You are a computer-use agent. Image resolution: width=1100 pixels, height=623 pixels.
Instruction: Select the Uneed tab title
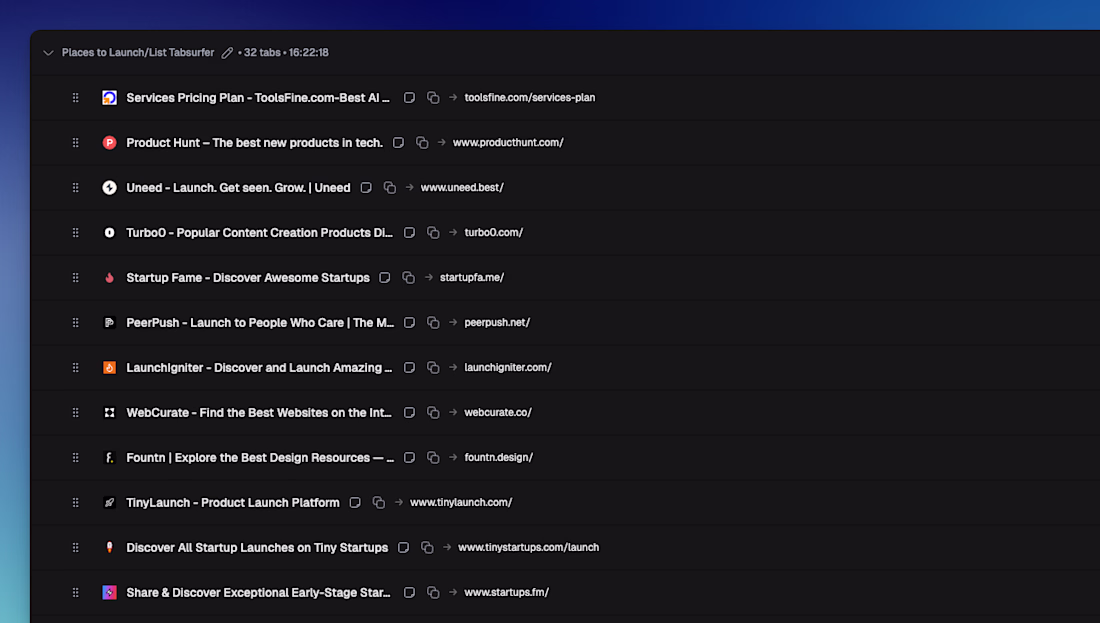[x=238, y=188]
